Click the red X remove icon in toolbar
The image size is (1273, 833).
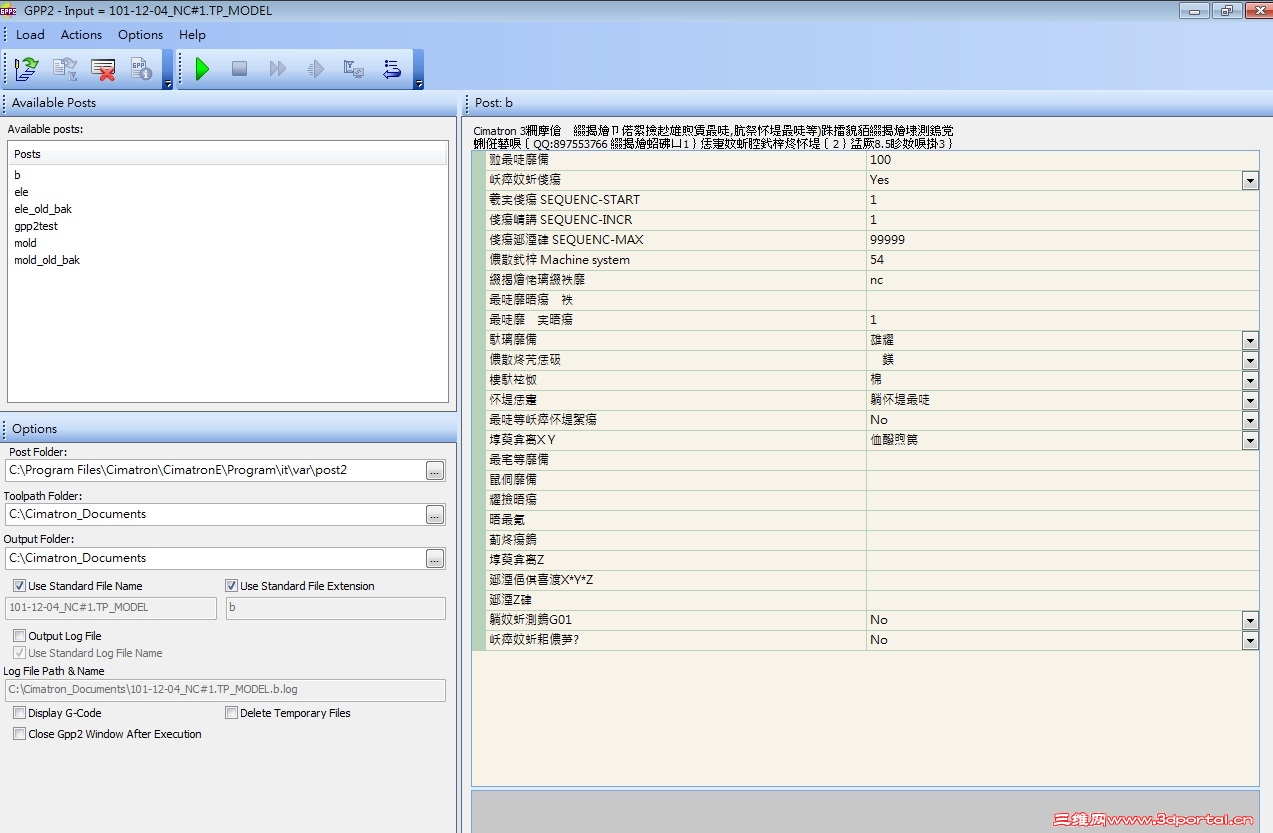point(103,69)
